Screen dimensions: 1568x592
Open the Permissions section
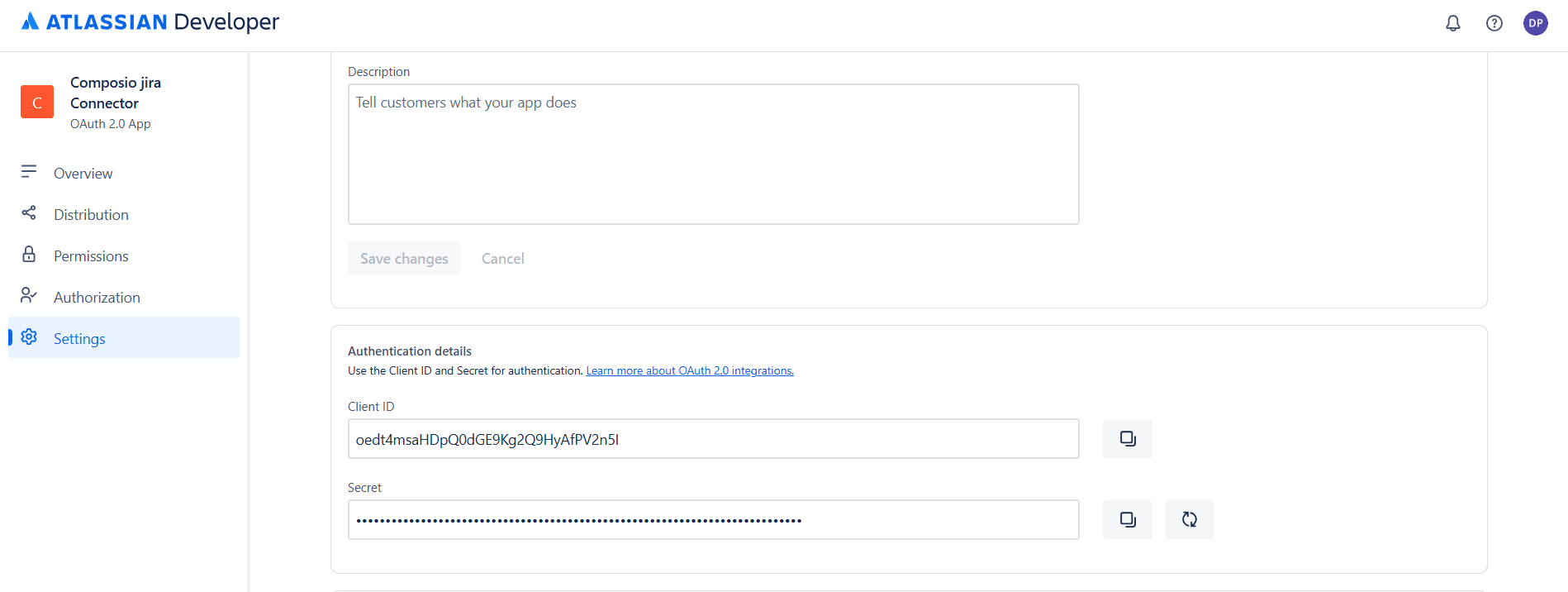point(124,255)
